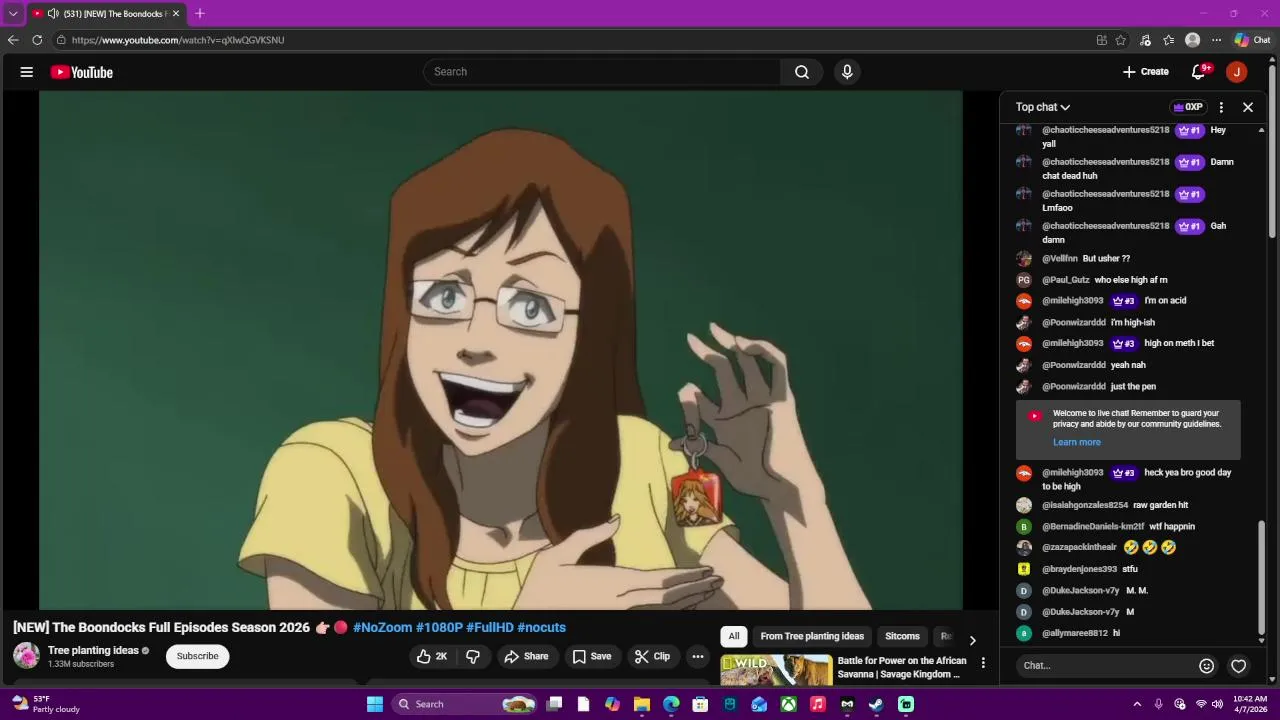Launch Steam from the taskbar

tap(876, 704)
